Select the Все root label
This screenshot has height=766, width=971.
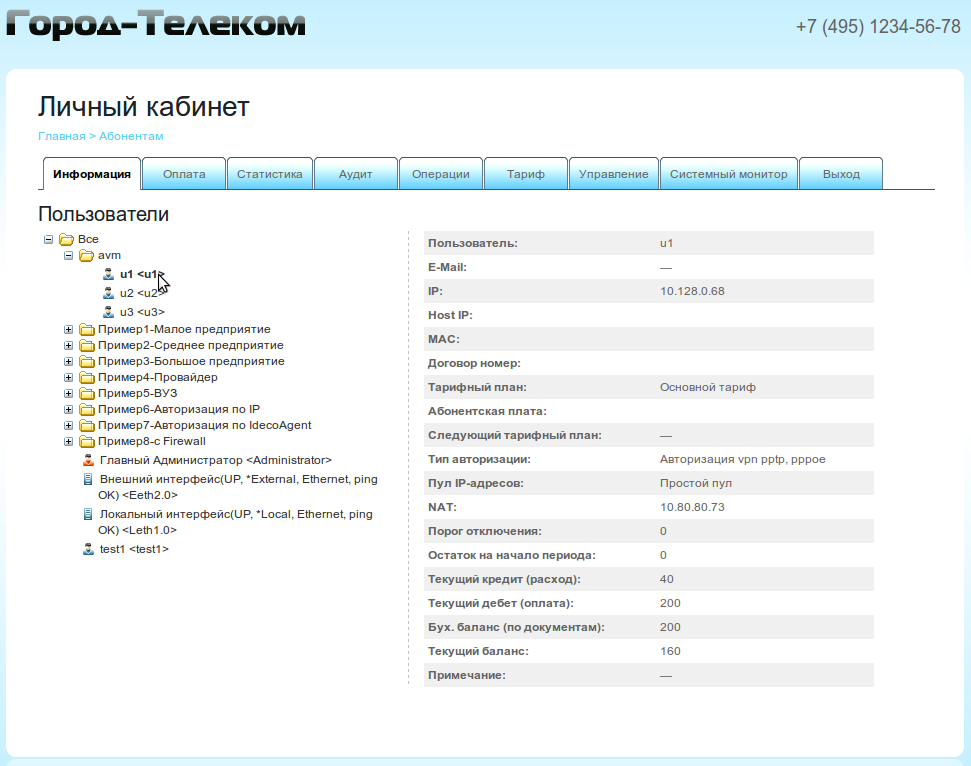tap(88, 239)
